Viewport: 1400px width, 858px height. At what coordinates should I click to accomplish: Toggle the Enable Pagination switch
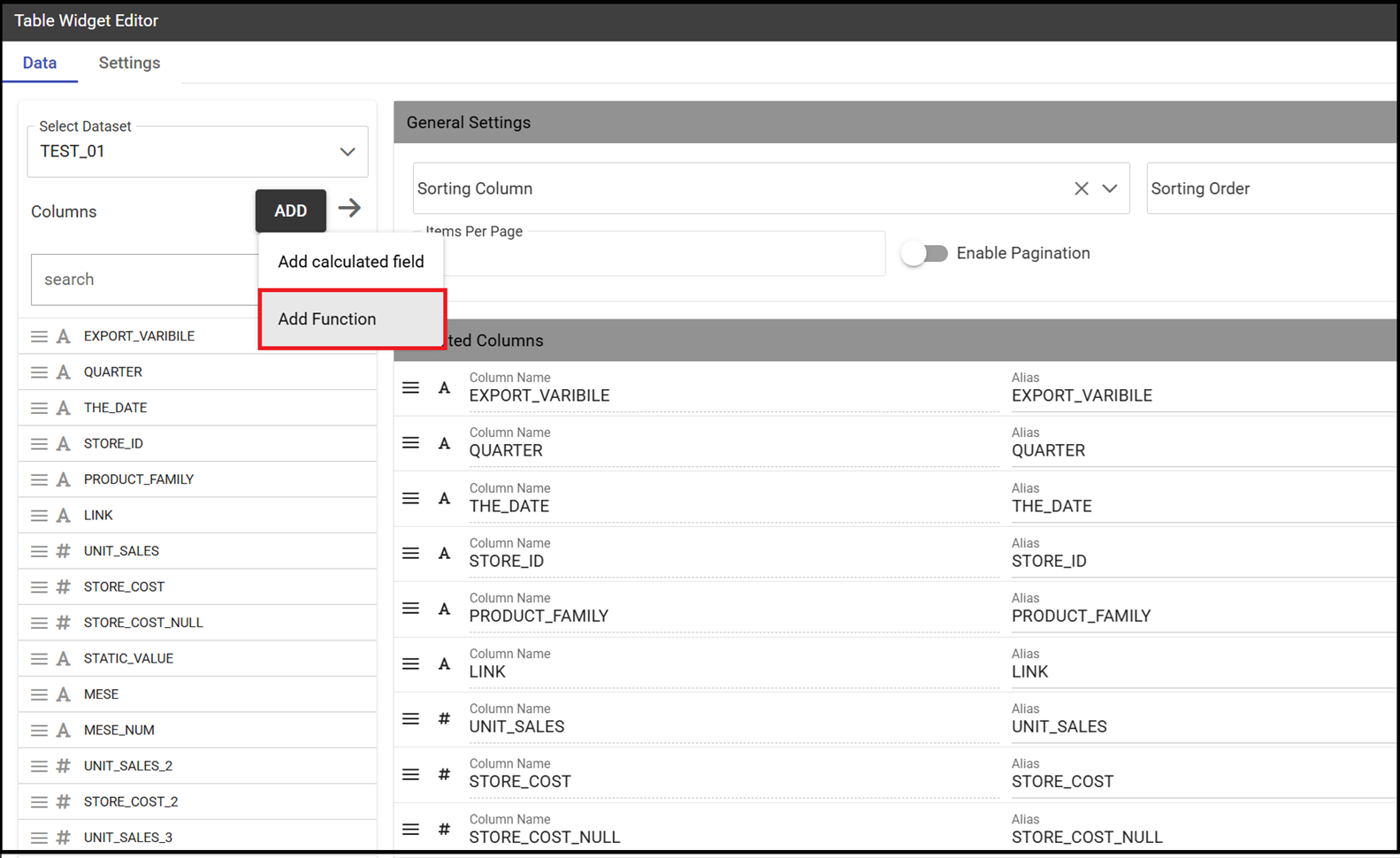click(x=924, y=254)
